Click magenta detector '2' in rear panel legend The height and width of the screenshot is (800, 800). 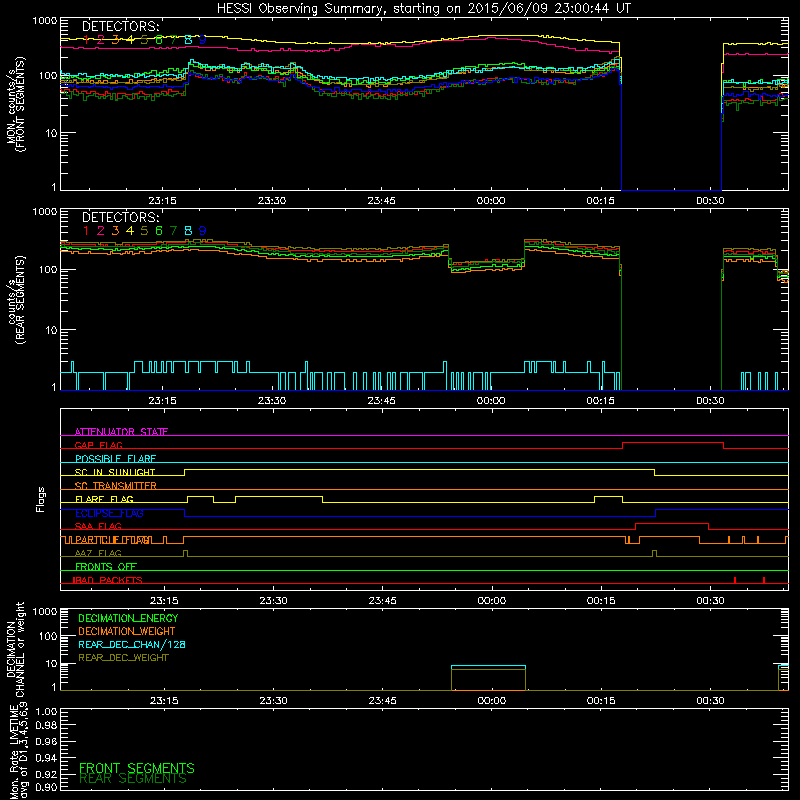coord(101,231)
